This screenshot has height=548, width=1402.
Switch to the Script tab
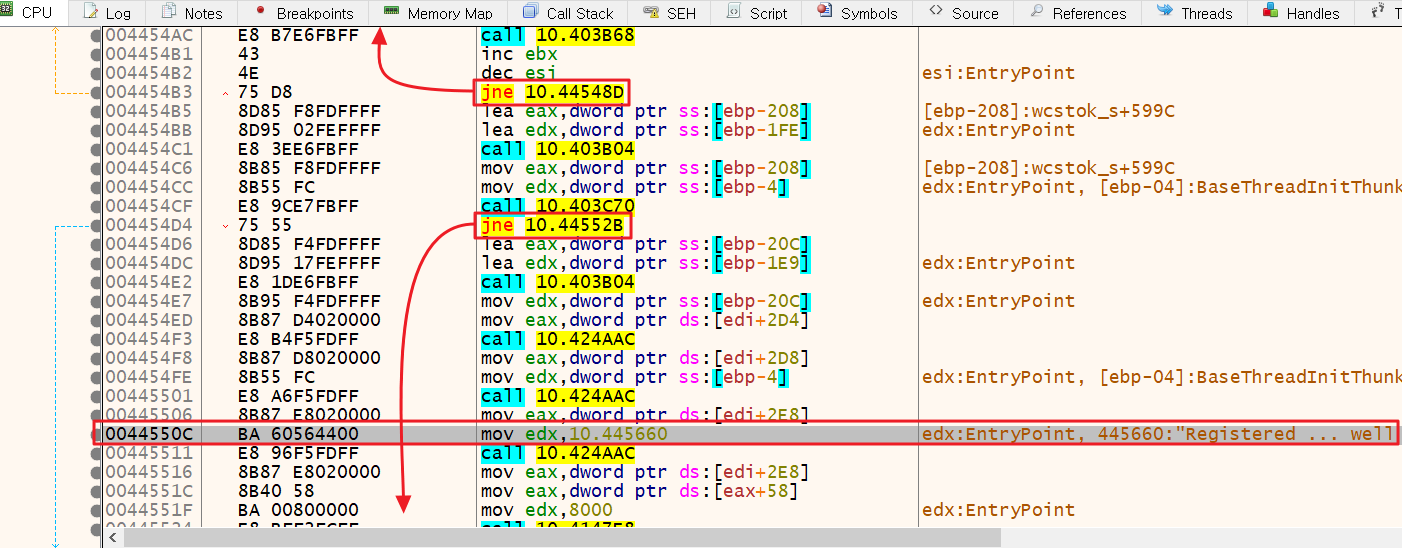[757, 13]
